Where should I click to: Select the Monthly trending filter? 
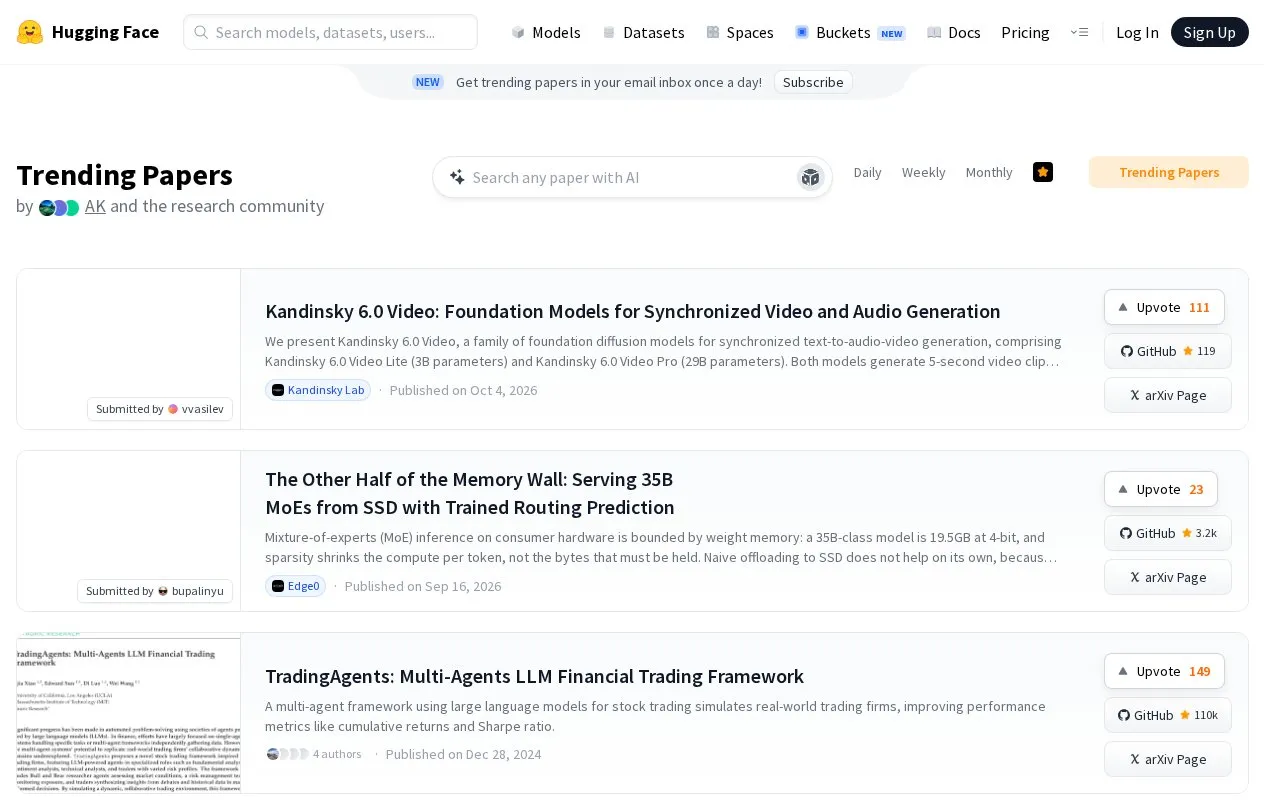click(989, 172)
